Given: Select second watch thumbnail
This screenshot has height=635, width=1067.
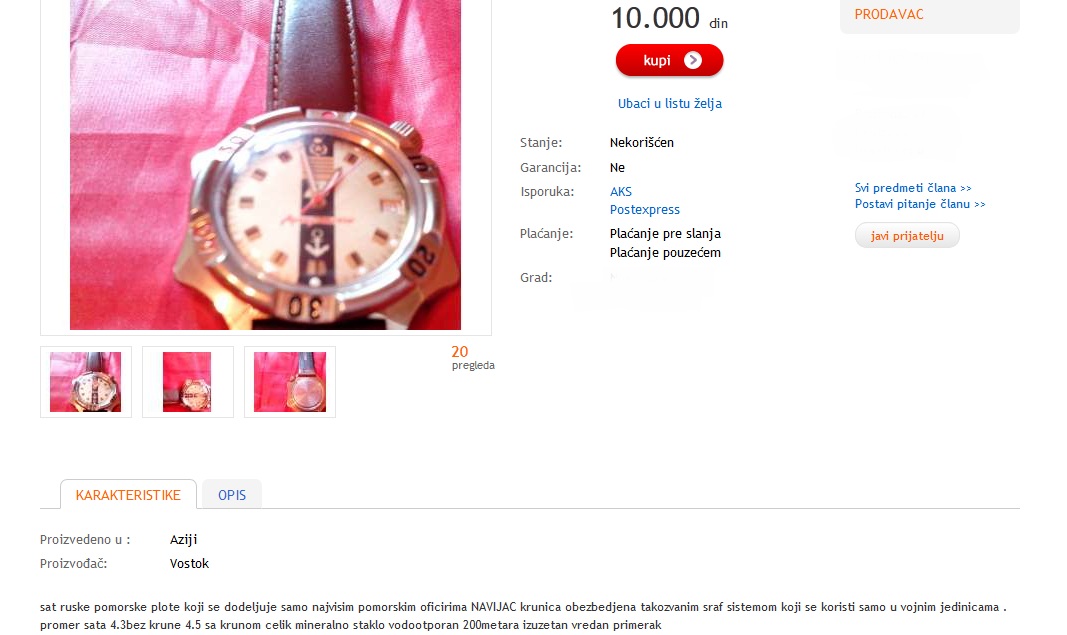Looking at the screenshot, I should (x=188, y=382).
